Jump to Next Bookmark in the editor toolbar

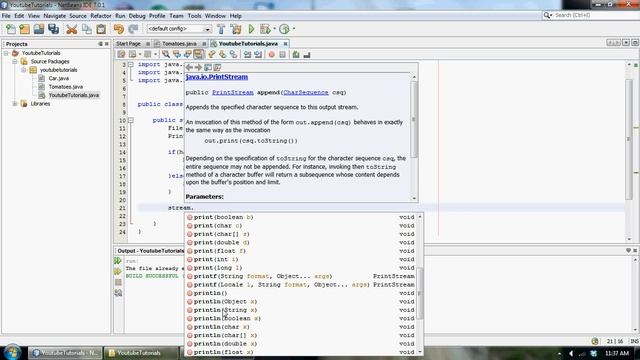[x=222, y=55]
